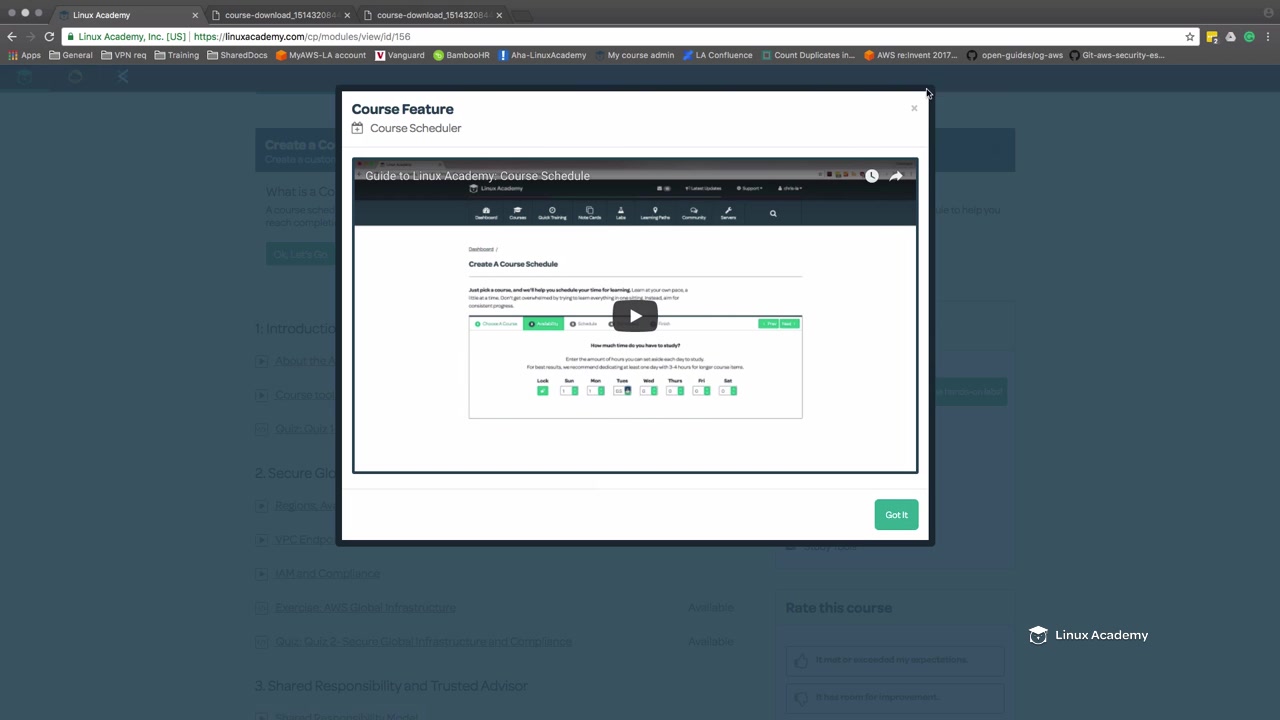This screenshot has height=720, width=1280.
Task: Click the yellow extension icon in toolbar
Action: click(x=1212, y=36)
